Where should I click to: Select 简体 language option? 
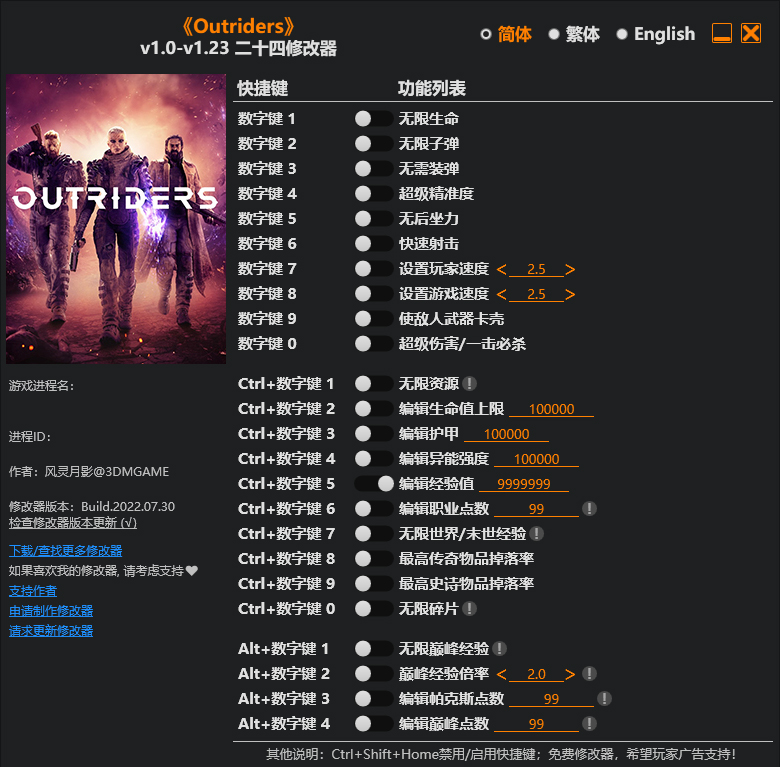point(506,34)
